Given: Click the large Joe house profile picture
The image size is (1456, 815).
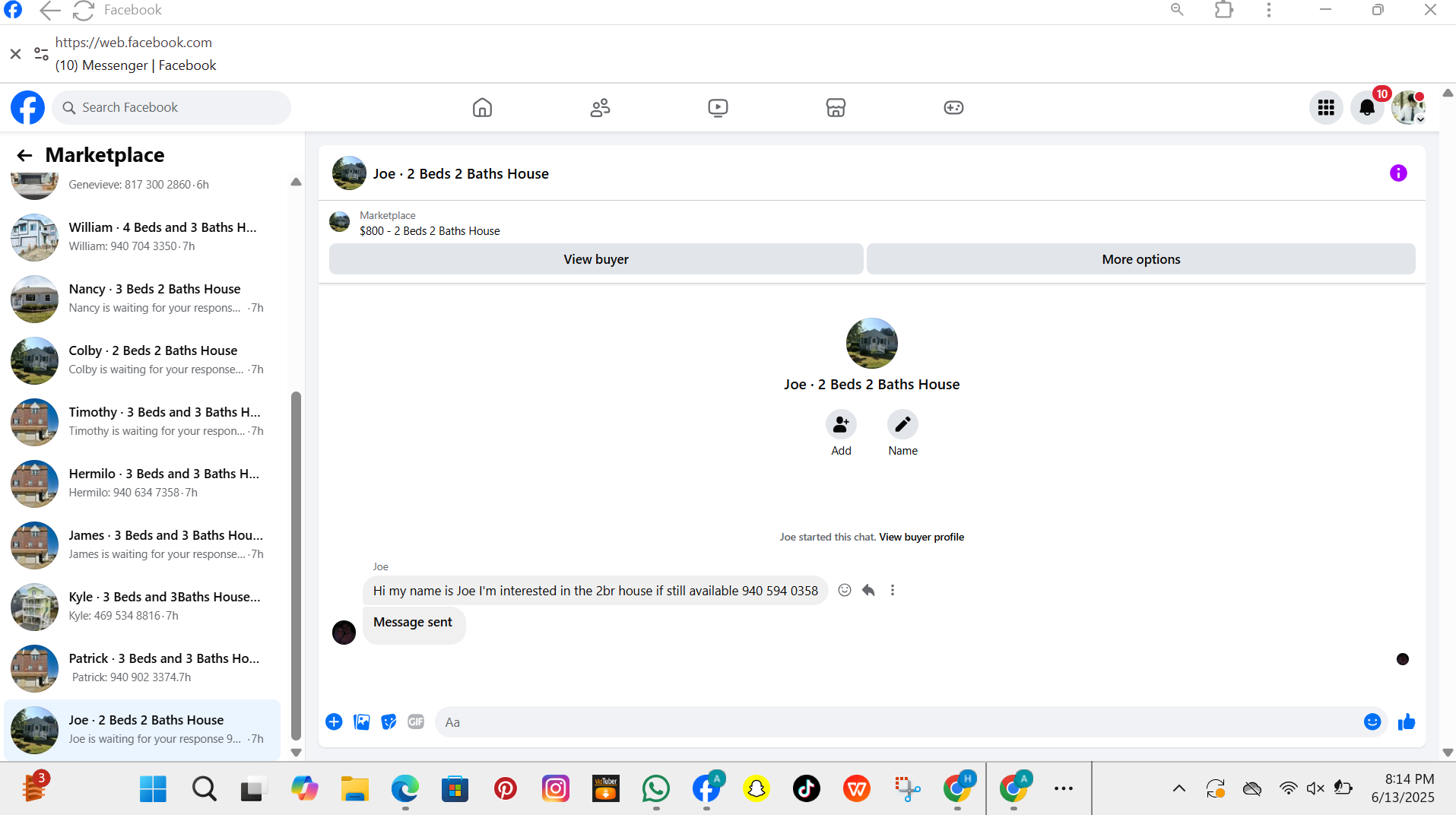Looking at the screenshot, I should [871, 343].
